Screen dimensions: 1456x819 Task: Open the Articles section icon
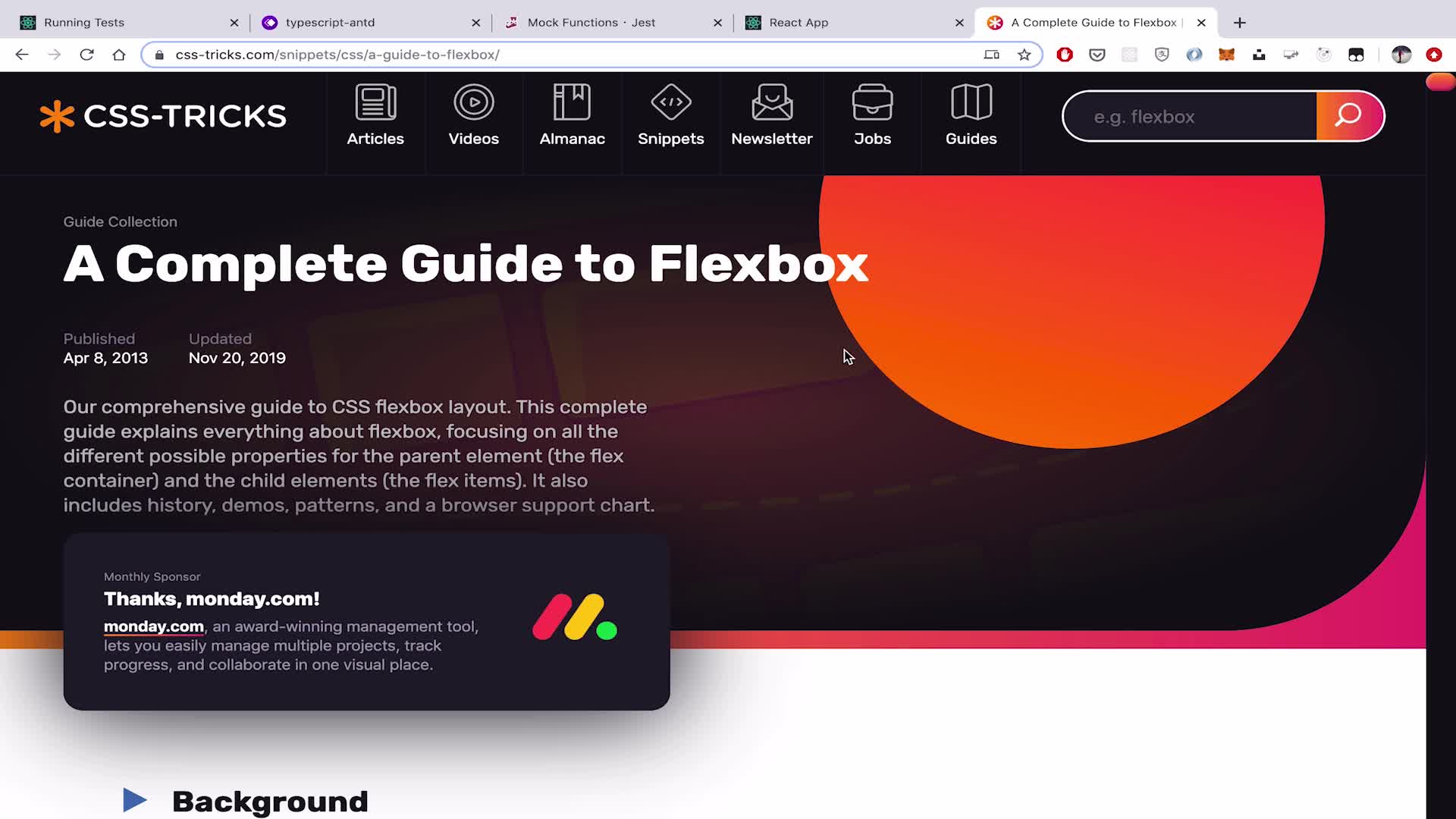(x=375, y=102)
